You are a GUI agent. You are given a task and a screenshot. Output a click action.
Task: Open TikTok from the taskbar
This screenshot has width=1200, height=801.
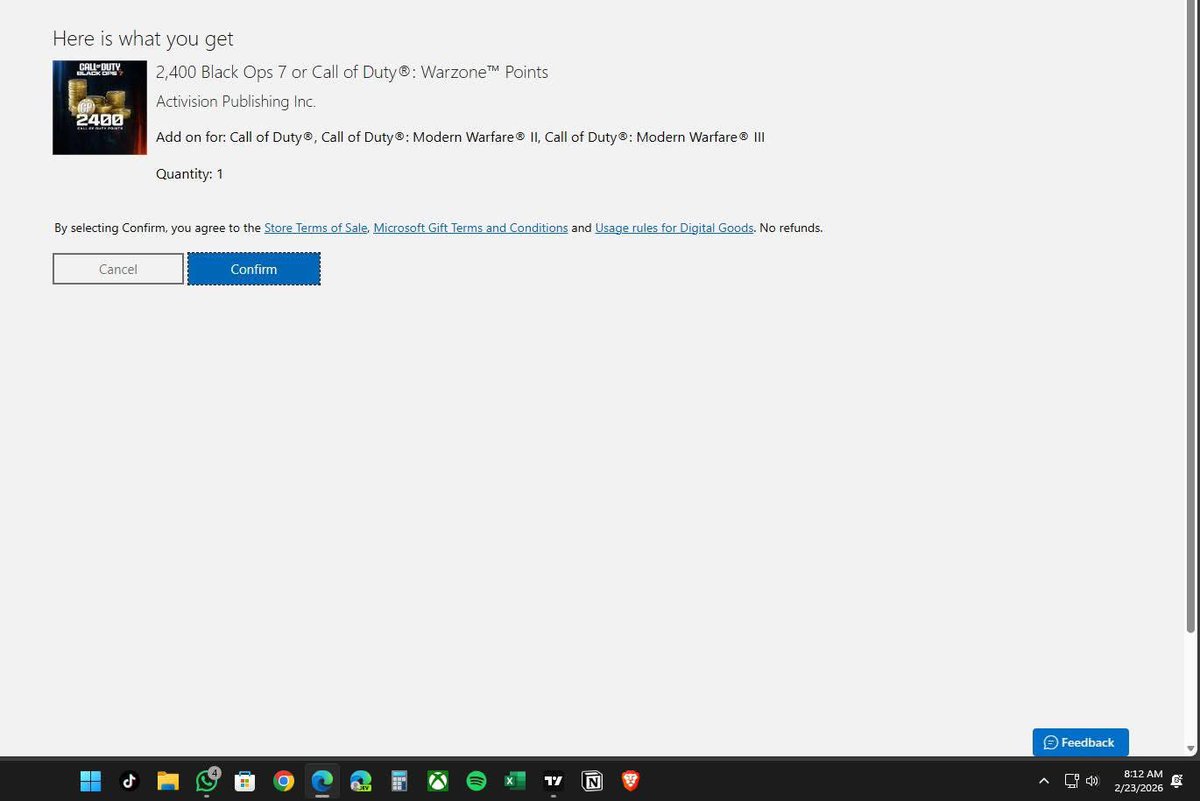[x=129, y=781]
